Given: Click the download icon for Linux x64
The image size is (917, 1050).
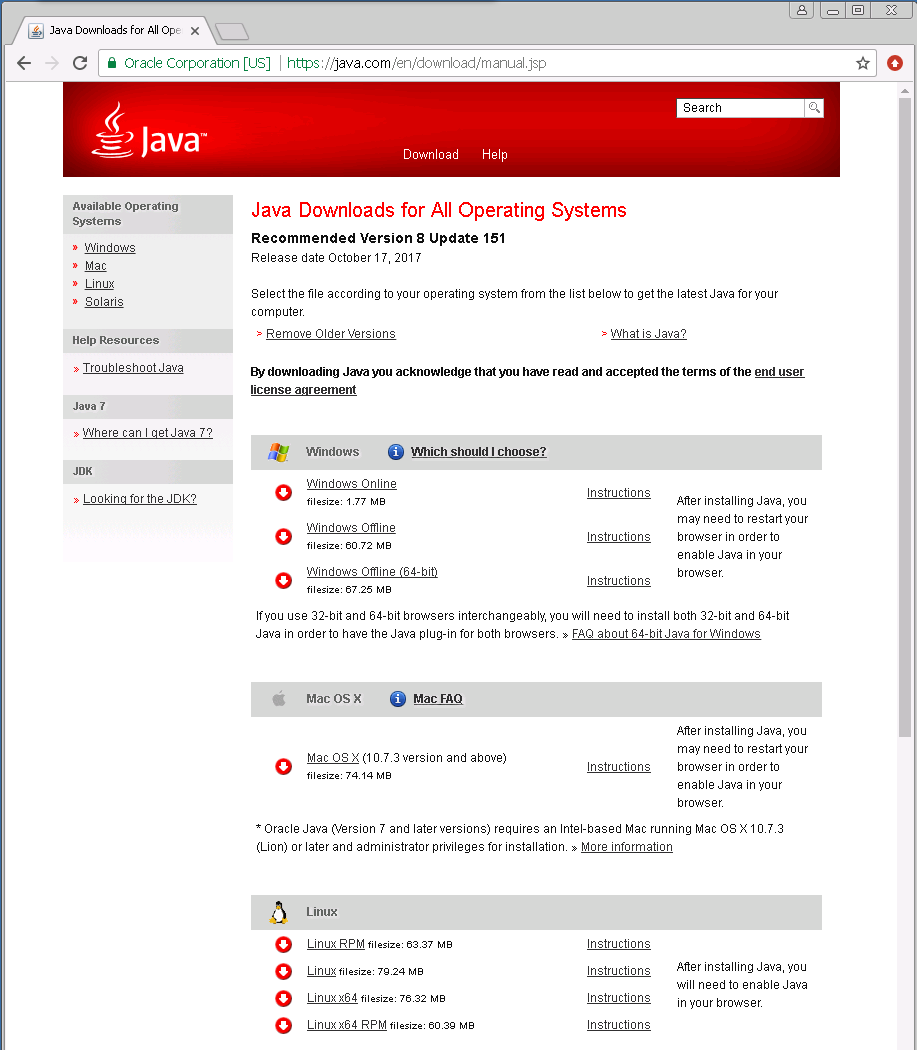Looking at the screenshot, I should [283, 998].
